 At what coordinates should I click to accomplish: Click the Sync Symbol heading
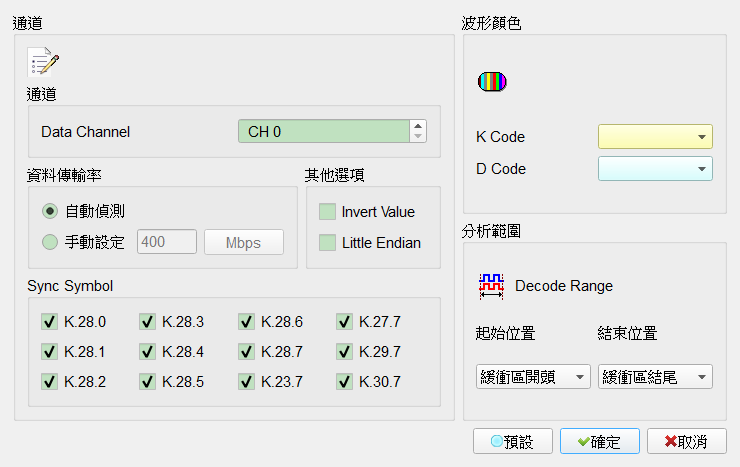(70, 286)
